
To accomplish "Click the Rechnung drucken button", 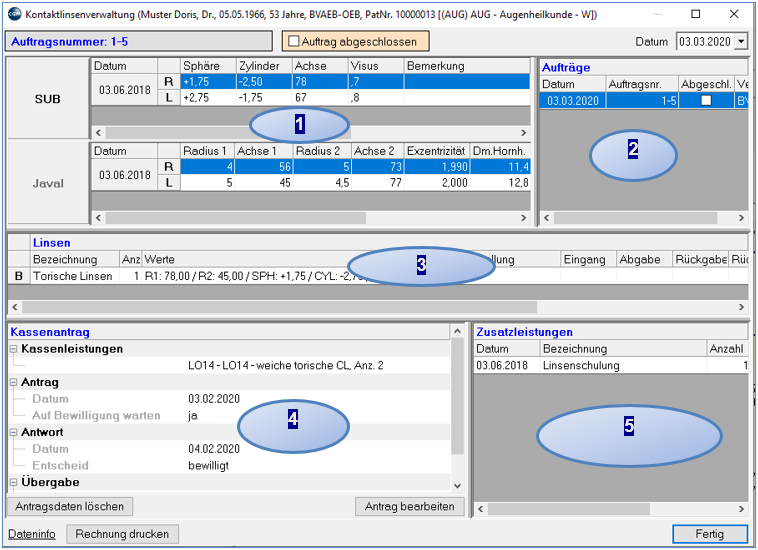I will [x=122, y=534].
